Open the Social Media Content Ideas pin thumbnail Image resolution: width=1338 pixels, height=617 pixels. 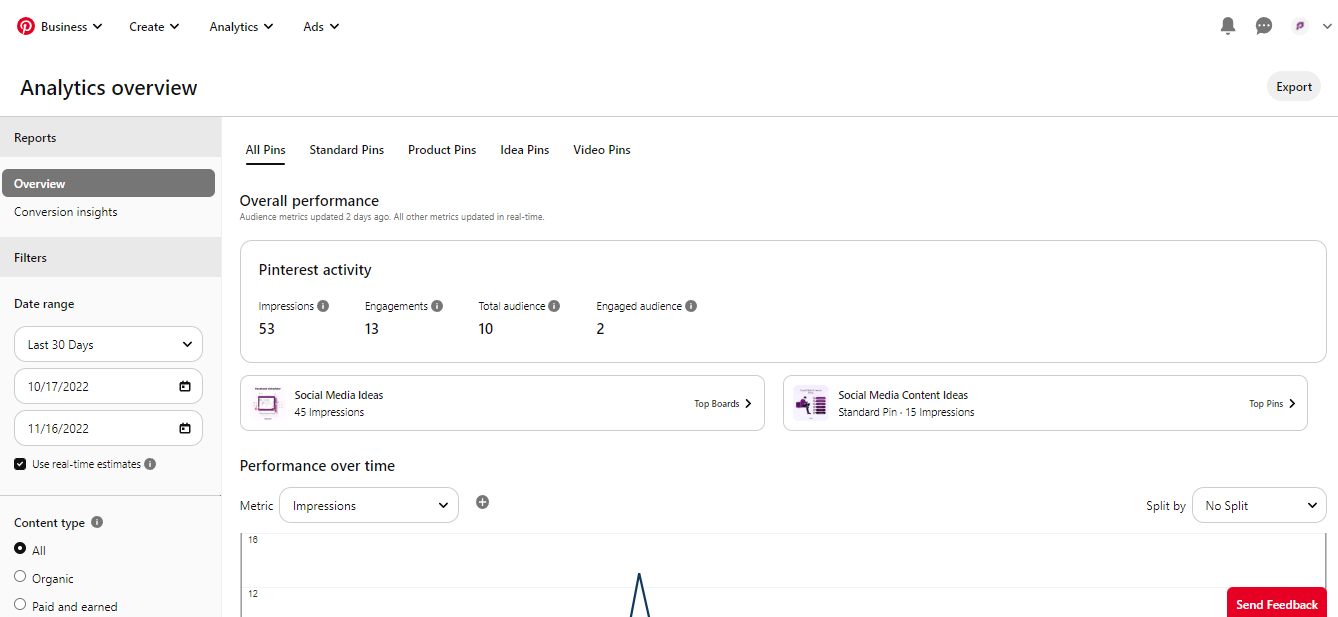point(811,403)
